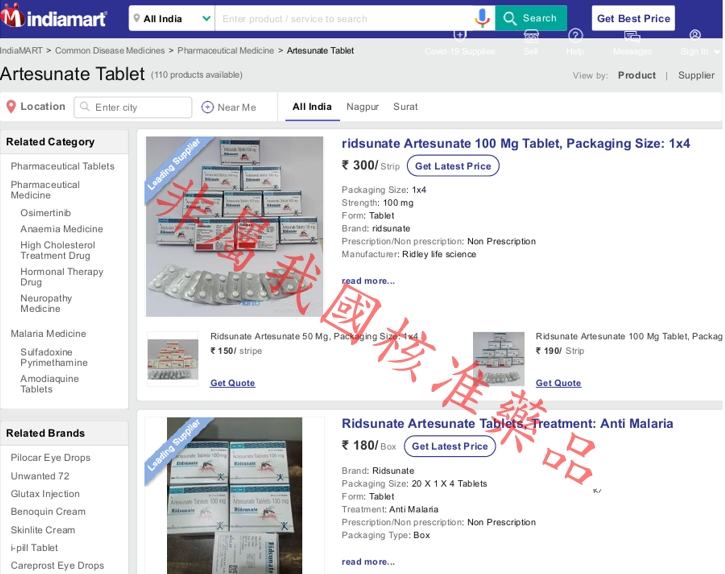Click Get Latest Price for ₹300 strip

[453, 166]
